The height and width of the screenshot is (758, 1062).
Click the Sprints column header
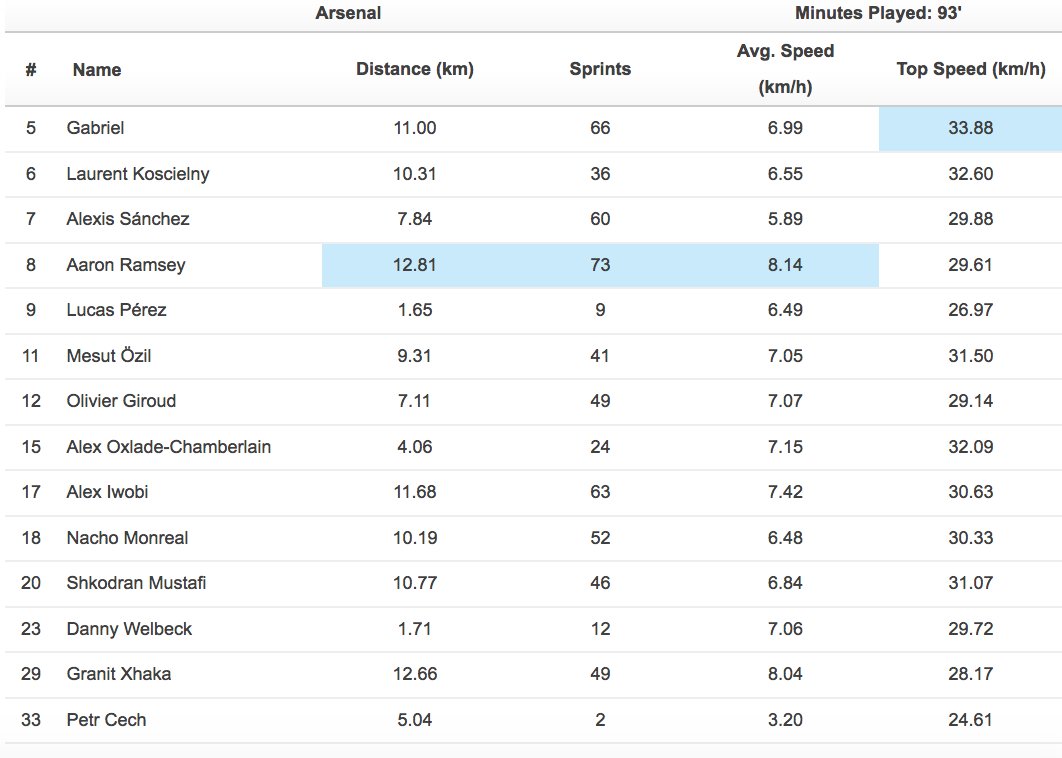point(600,69)
